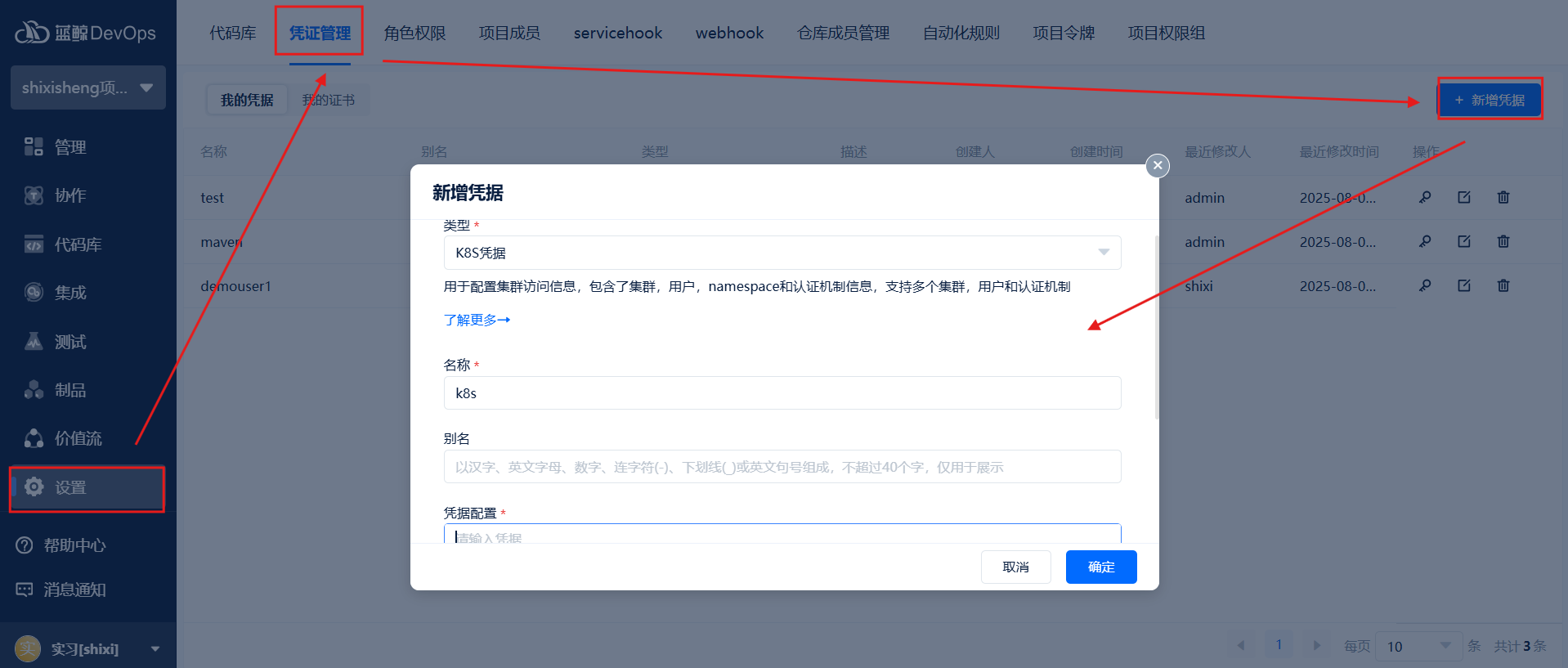Click edit icon for demouser1 row

[x=1463, y=285]
